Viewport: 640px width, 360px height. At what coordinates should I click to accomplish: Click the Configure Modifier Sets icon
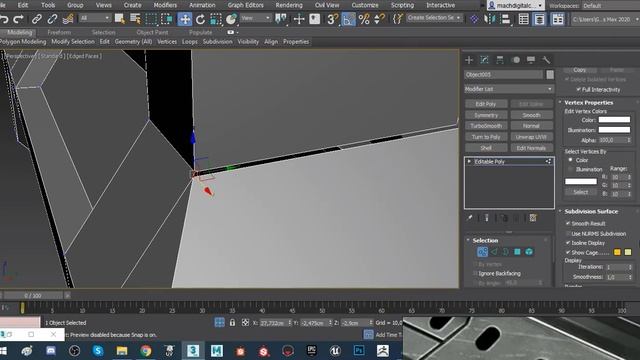point(533,218)
